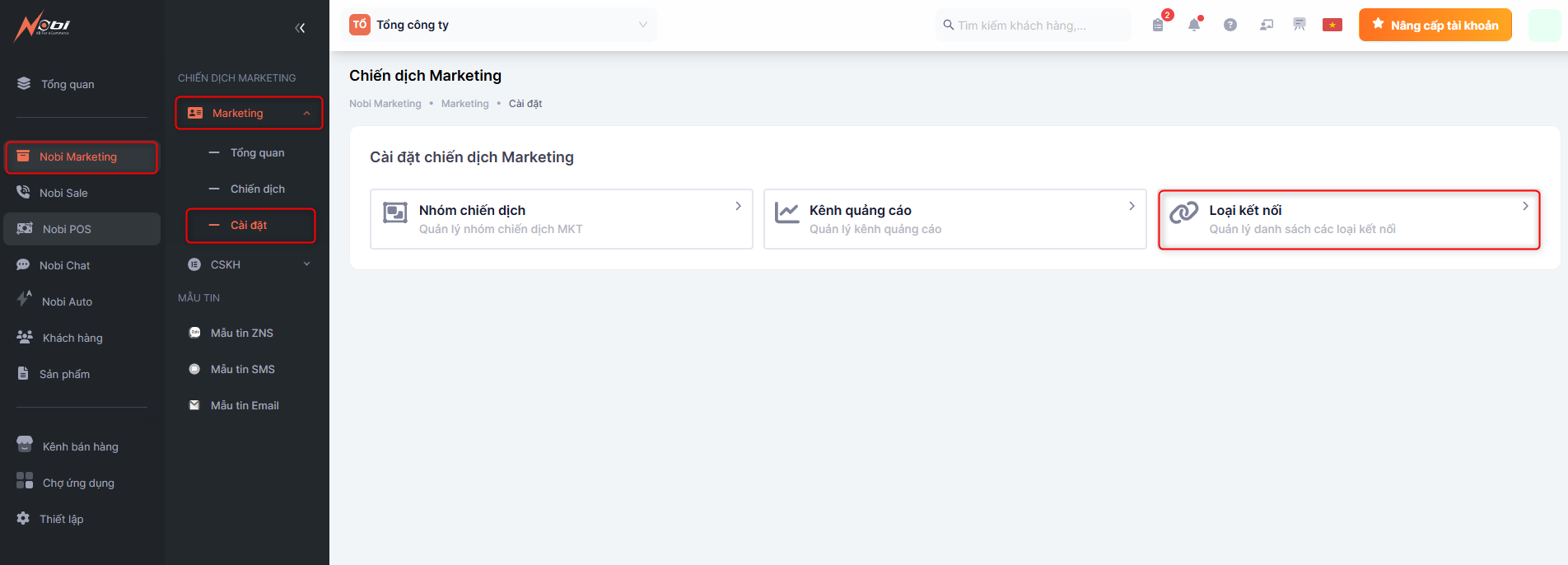Open Mẫu tin ZNS templates
The image size is (1568, 565).
241,333
